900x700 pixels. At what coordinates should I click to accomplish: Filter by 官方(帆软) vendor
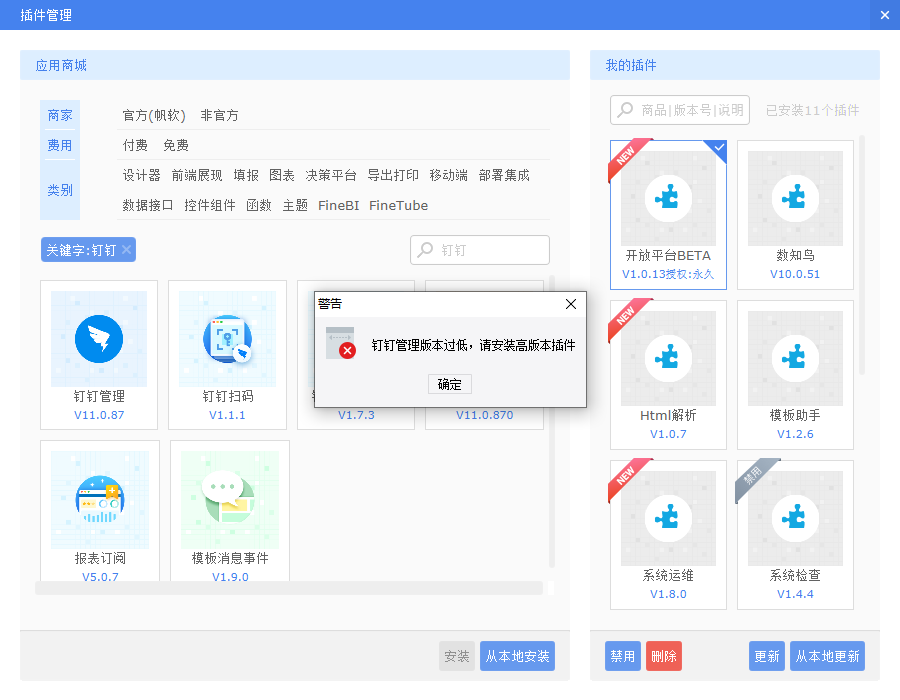(x=154, y=115)
